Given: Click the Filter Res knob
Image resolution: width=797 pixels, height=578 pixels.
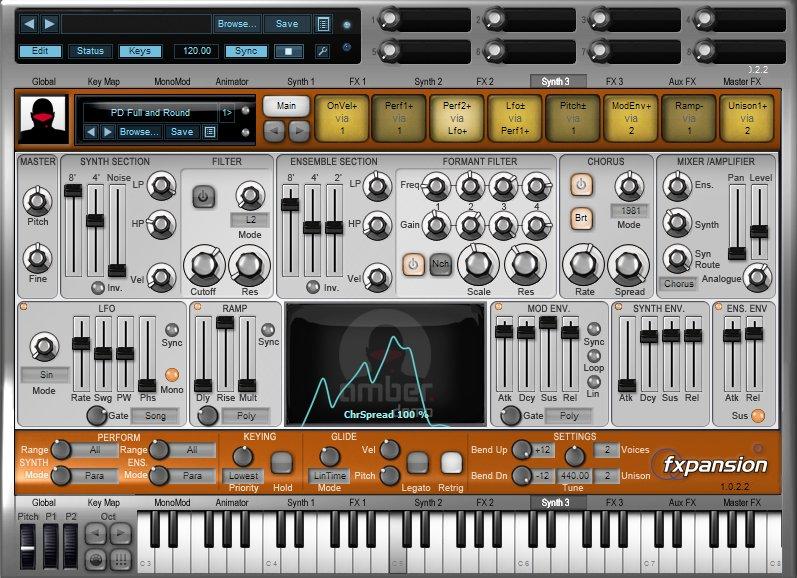Looking at the screenshot, I should pos(250,265).
